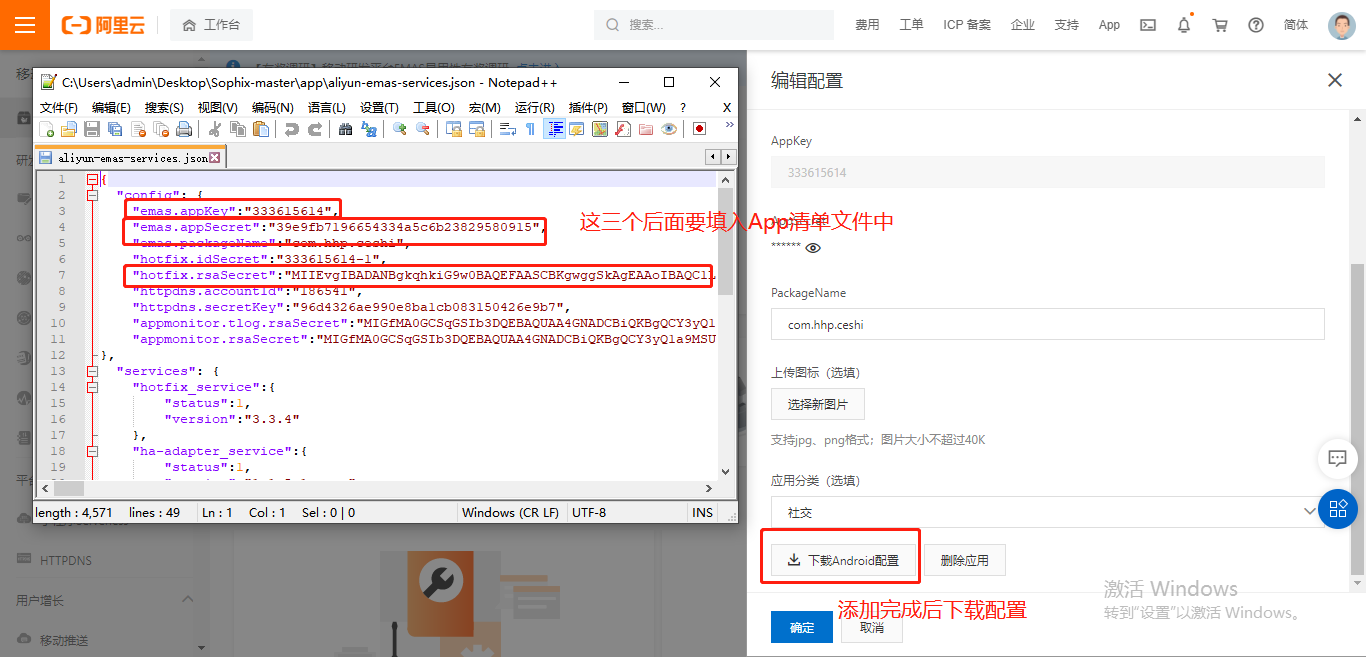
Task: Open the 编码(N) menu
Action: (272, 107)
